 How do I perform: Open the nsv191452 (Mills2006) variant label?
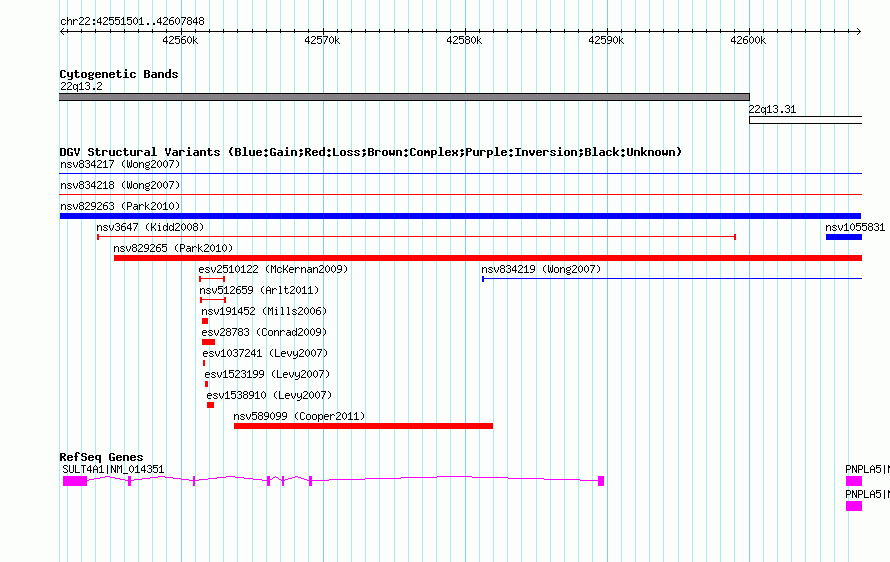coord(264,312)
